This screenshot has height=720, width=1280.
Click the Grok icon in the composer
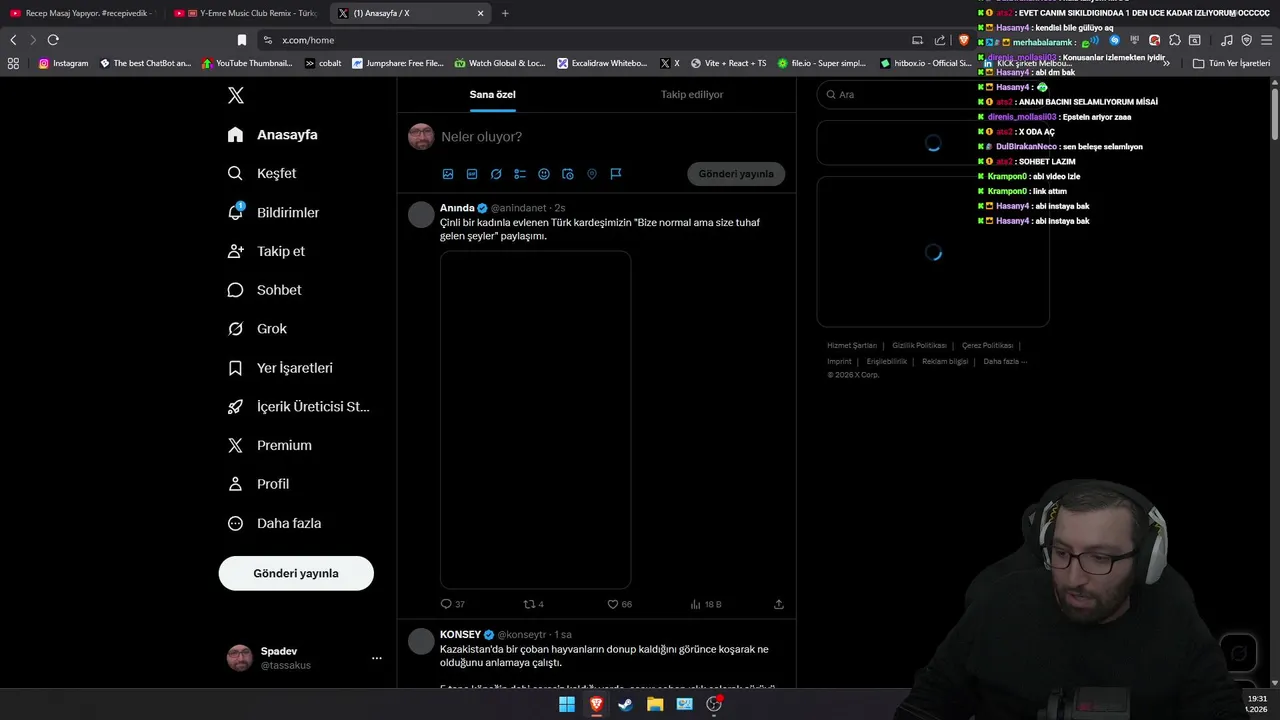(x=496, y=174)
